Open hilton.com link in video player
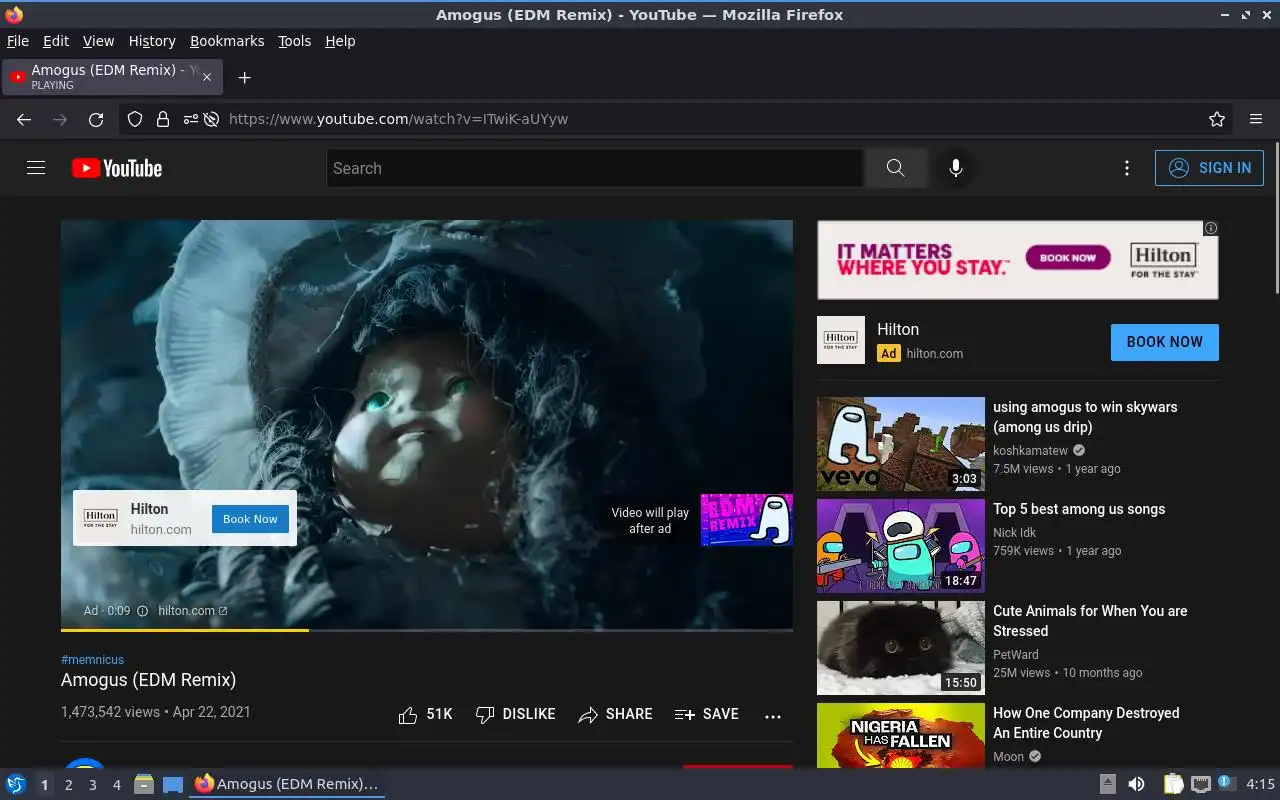The height and width of the screenshot is (800, 1280). pos(192,610)
